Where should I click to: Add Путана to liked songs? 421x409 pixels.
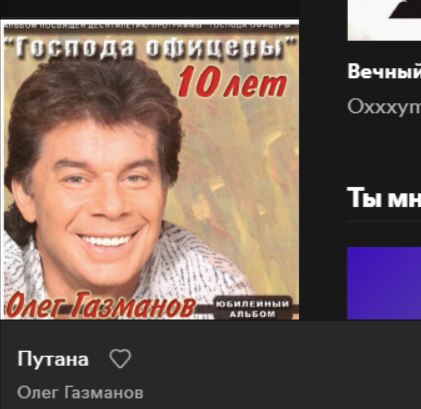tap(120, 359)
